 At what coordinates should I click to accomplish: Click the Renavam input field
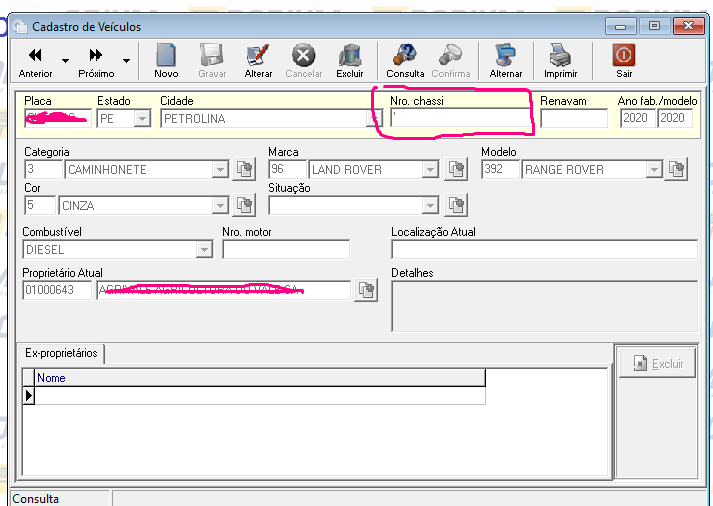(x=574, y=118)
